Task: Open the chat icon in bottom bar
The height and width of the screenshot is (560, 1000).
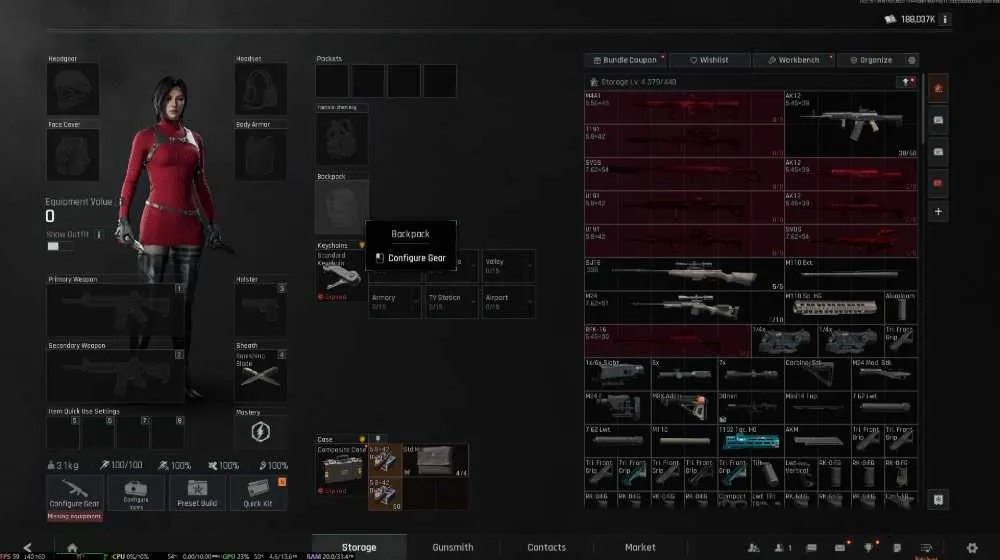Action: point(811,547)
